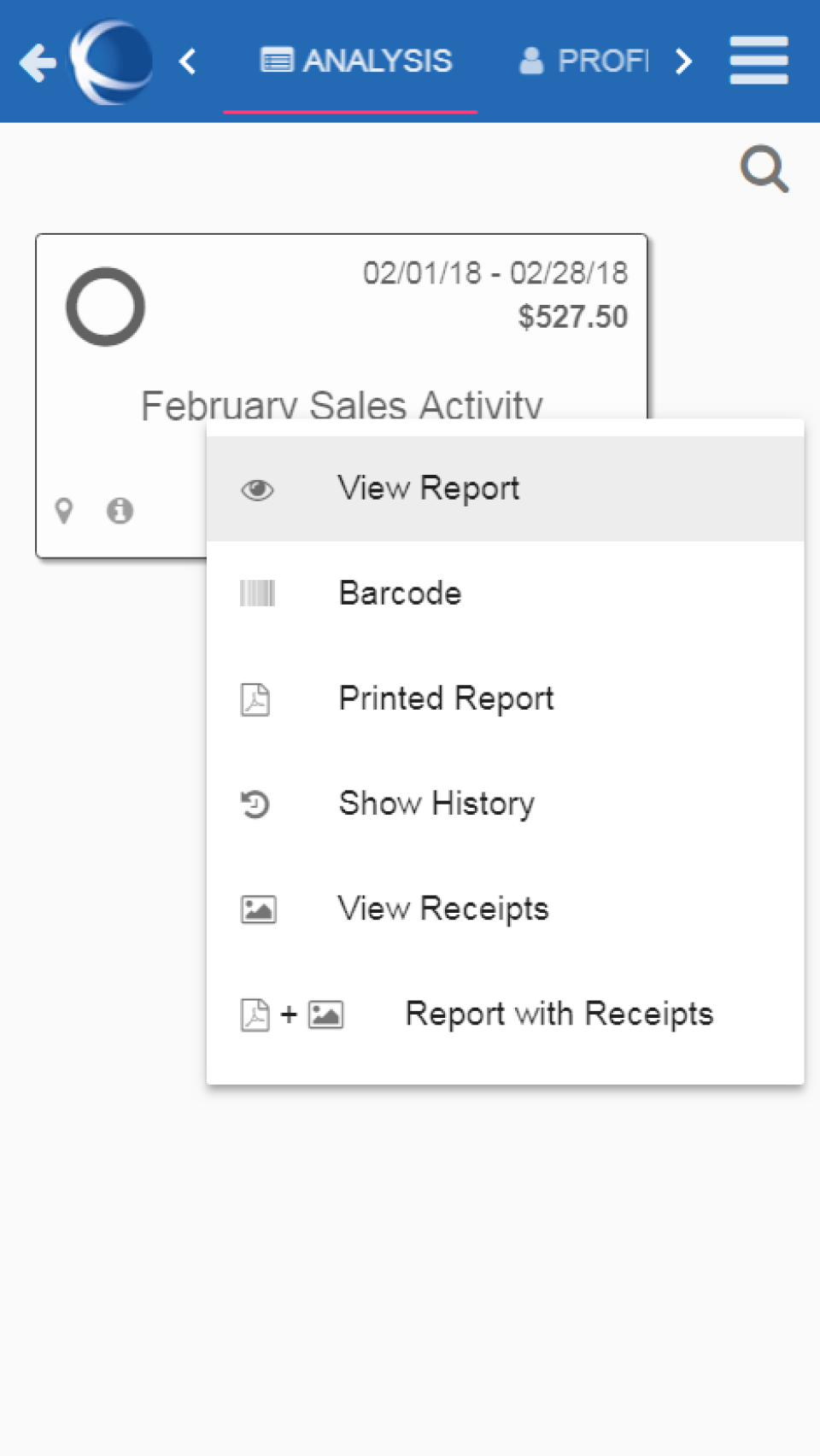Toggle the circle selector on February report

(105, 307)
